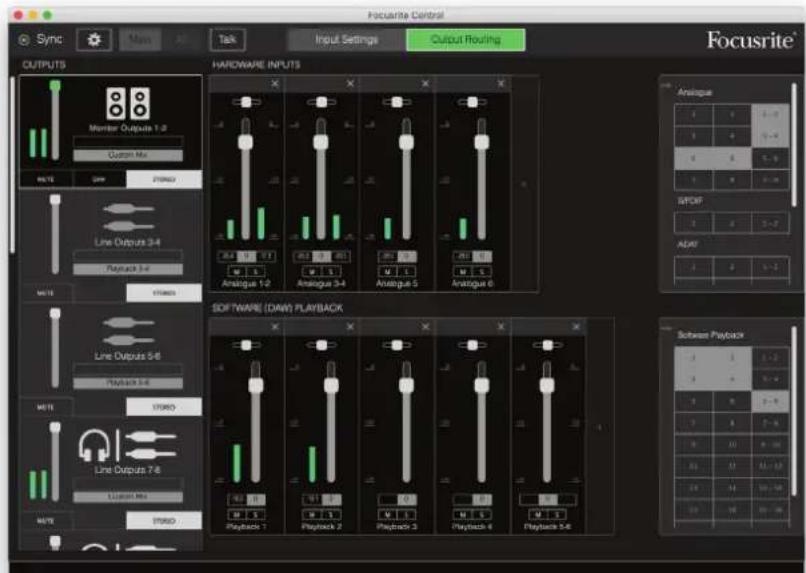
Task: Click the Analogue 5 pan control
Action: pos(397,102)
